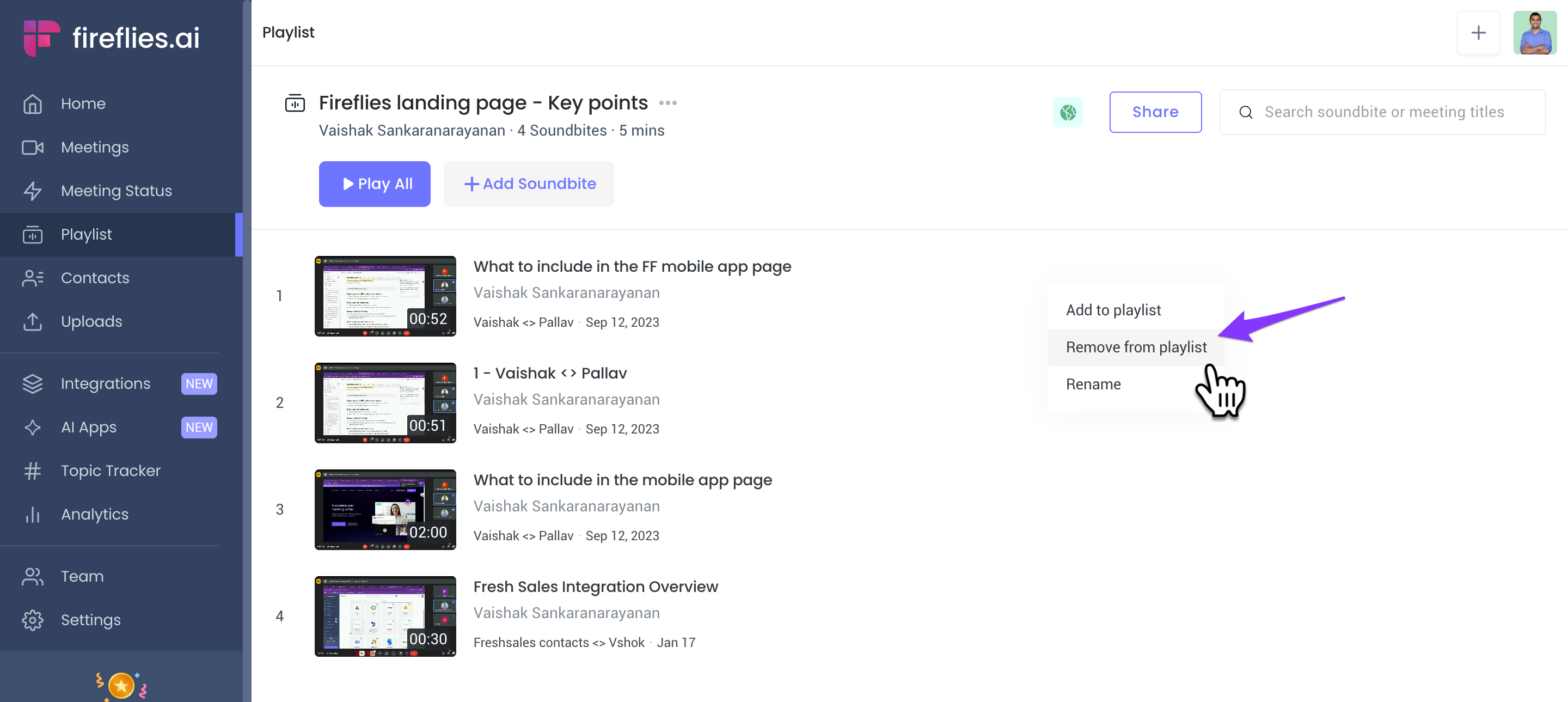Screen dimensions: 1568x702
Task: Open the three-dot menu next to playlist title
Action: tap(667, 103)
